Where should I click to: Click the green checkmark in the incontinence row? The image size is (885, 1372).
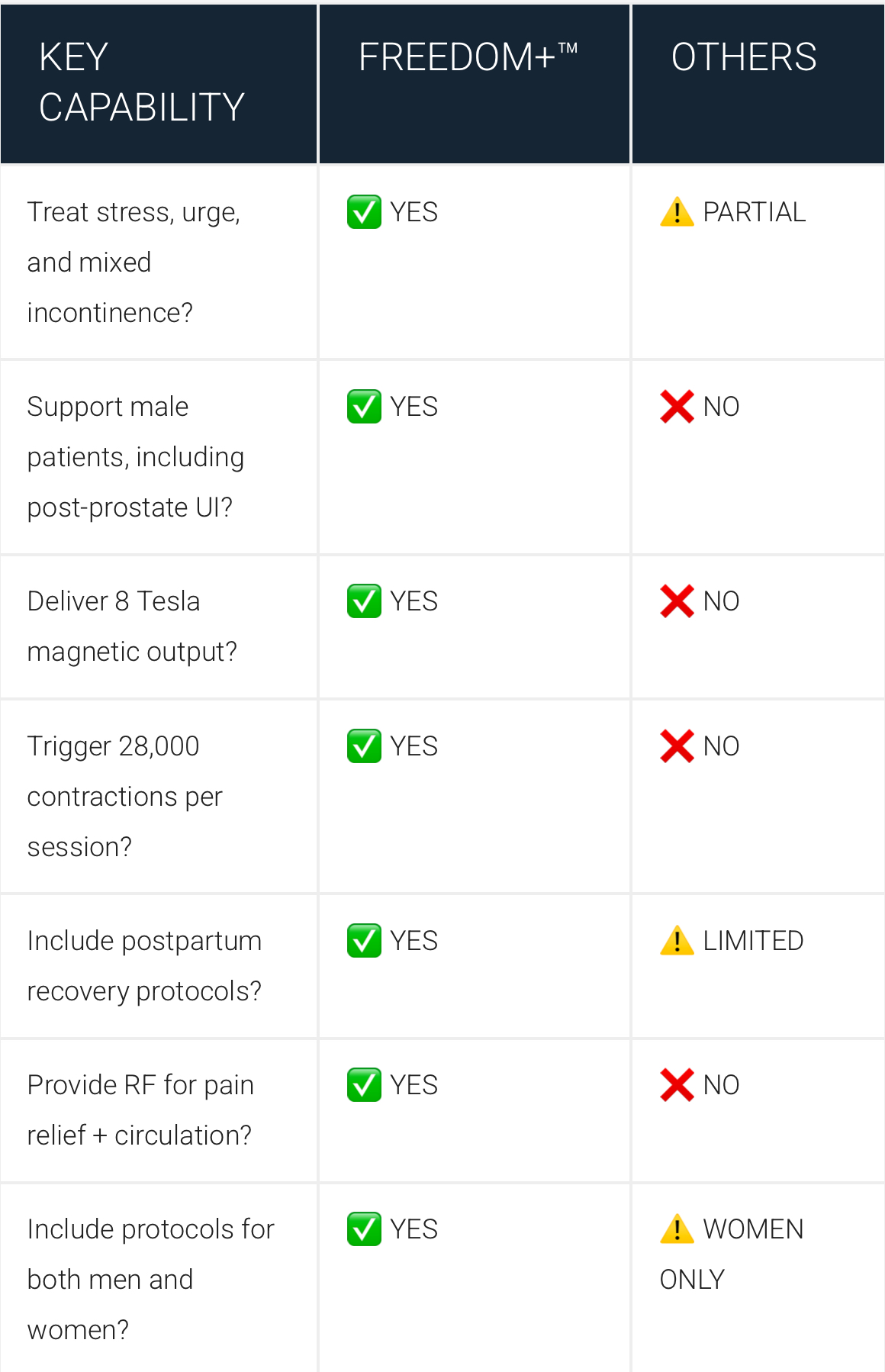(x=364, y=212)
